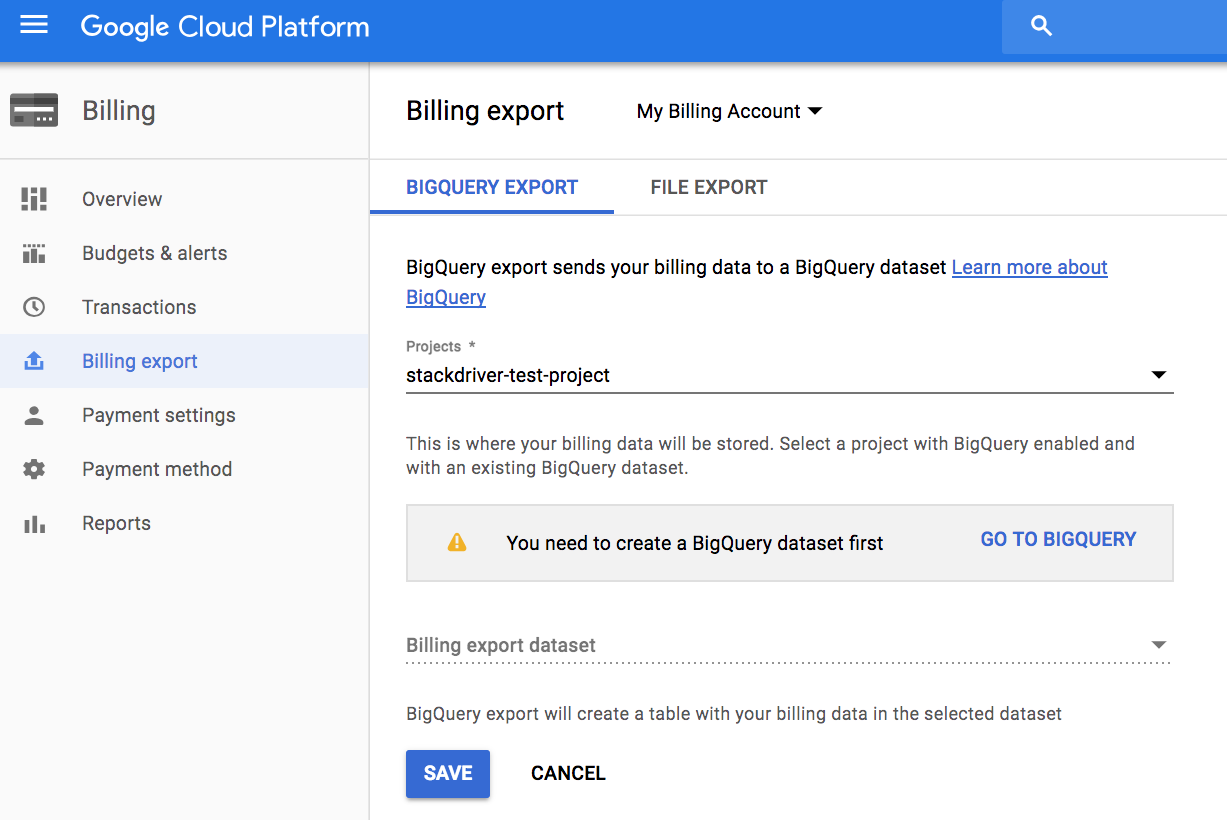Select the BigQuery Export tab

(x=491, y=187)
